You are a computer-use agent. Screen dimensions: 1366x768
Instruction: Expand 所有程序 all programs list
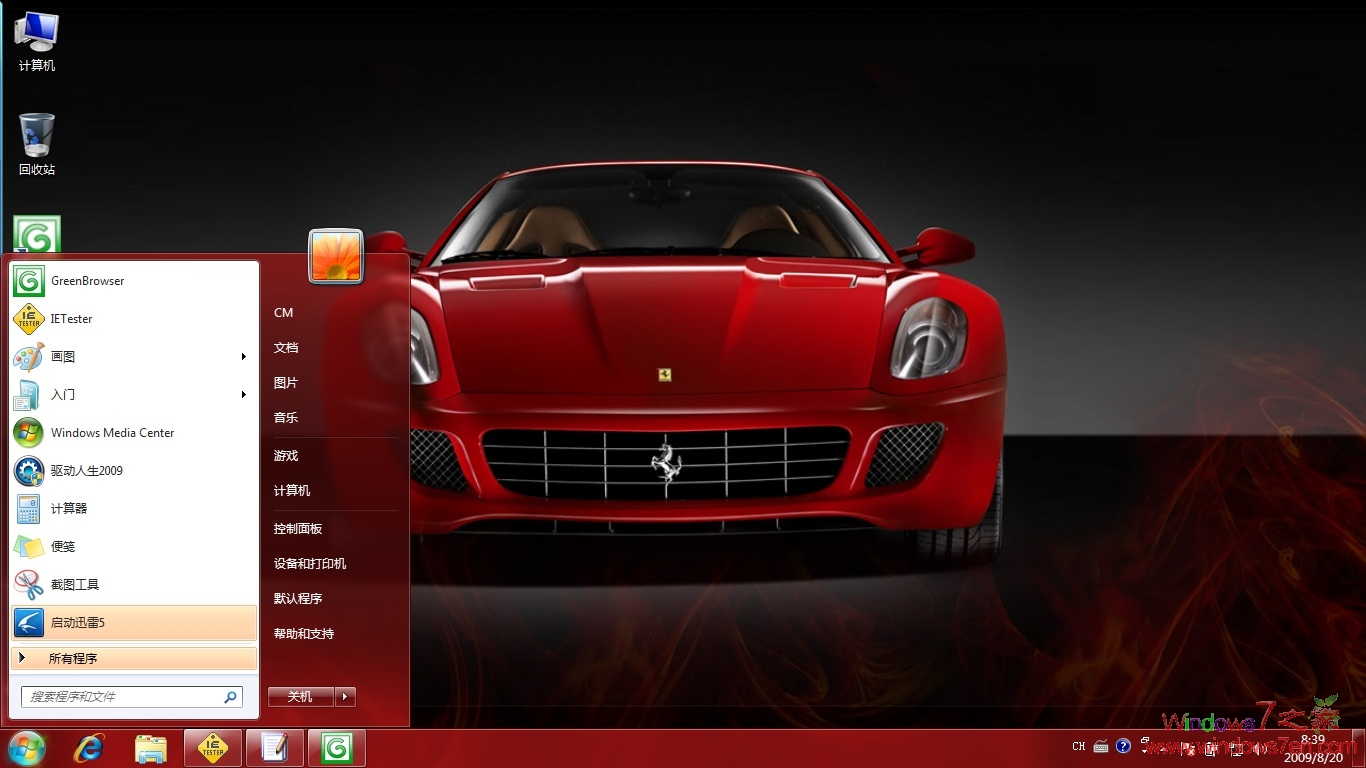point(72,659)
